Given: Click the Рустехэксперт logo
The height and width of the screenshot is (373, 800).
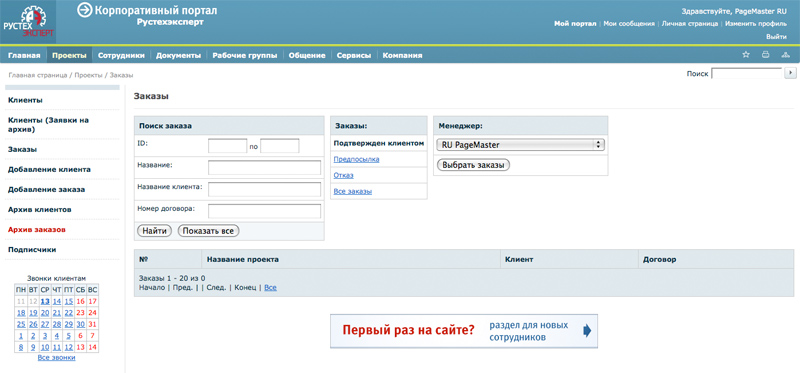Looking at the screenshot, I should [x=28, y=22].
